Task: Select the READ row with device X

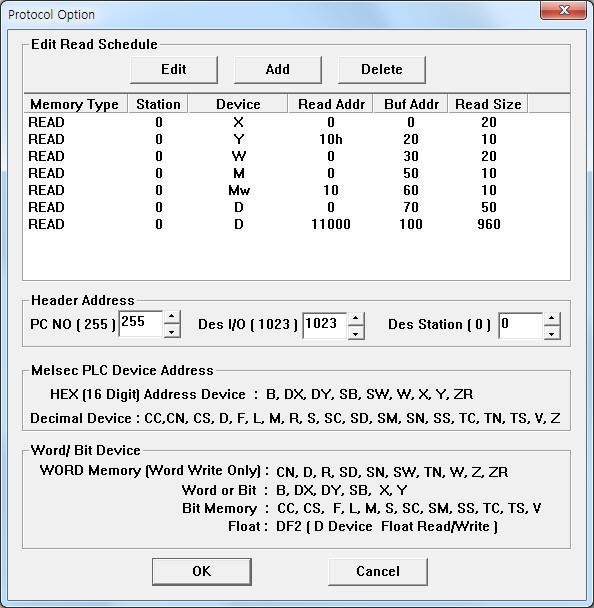Action: 296,122
